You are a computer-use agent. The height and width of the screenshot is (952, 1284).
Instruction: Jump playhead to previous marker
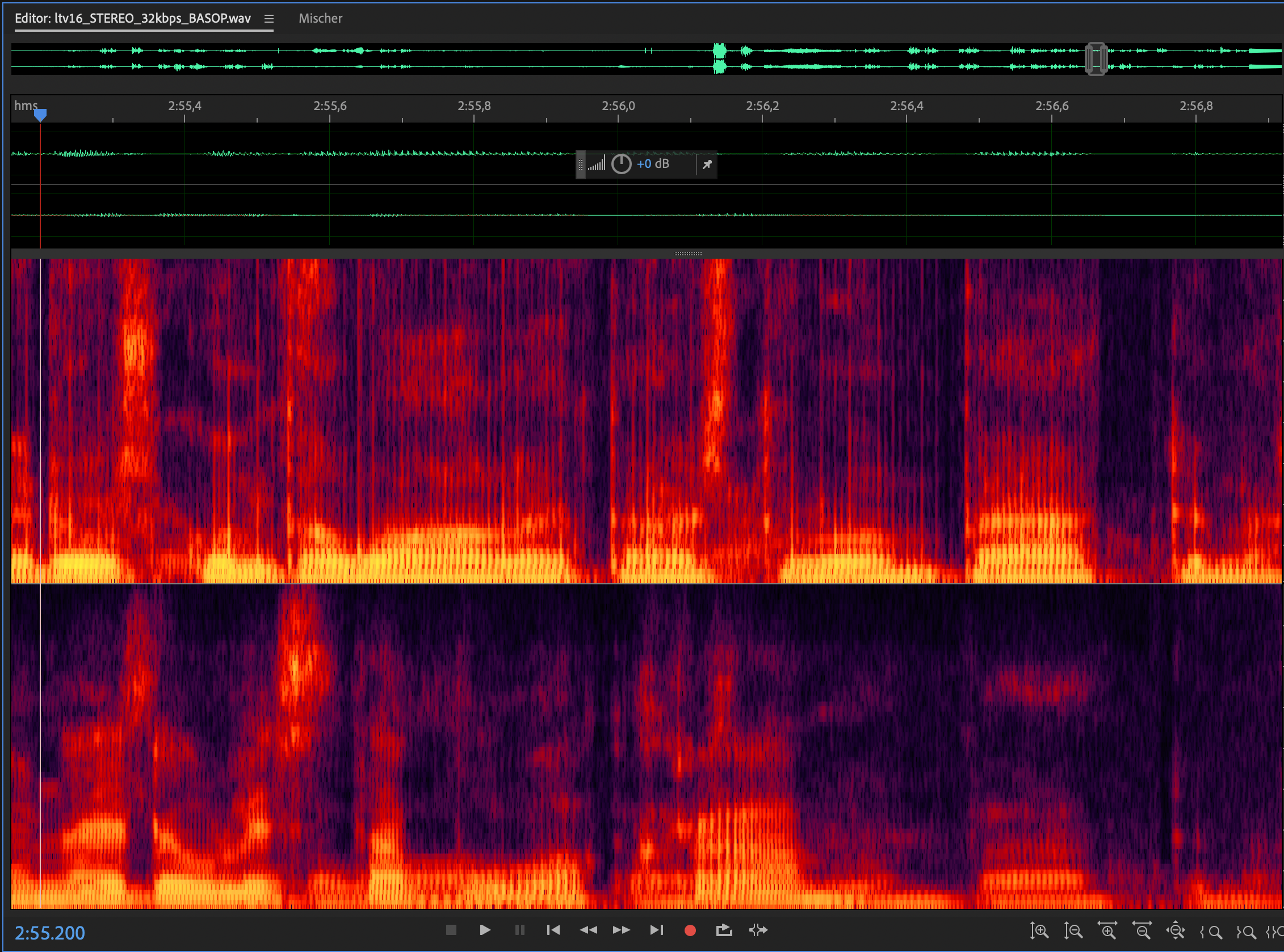tap(553, 930)
